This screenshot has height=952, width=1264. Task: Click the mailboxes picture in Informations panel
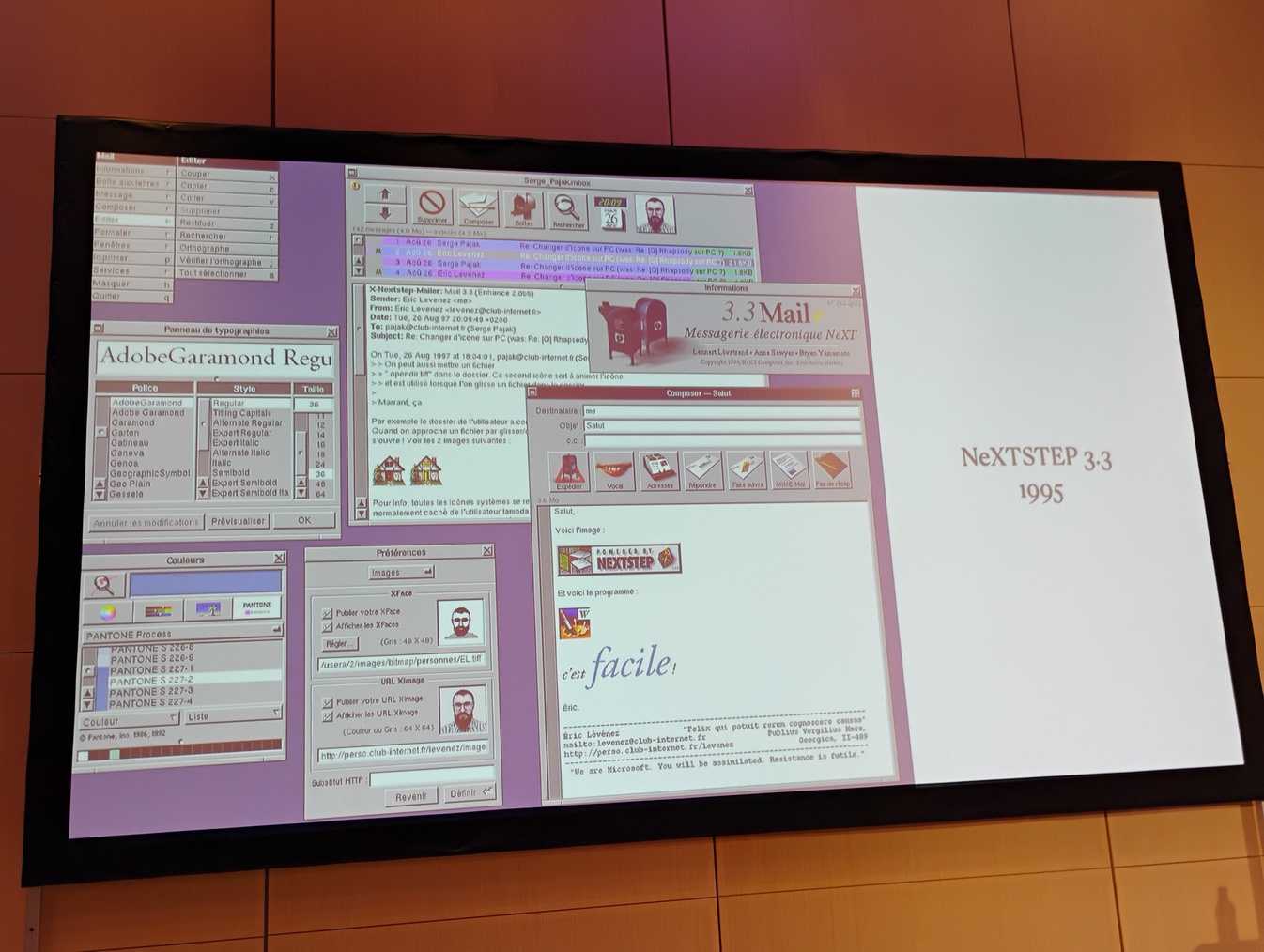pyautogui.click(x=637, y=330)
